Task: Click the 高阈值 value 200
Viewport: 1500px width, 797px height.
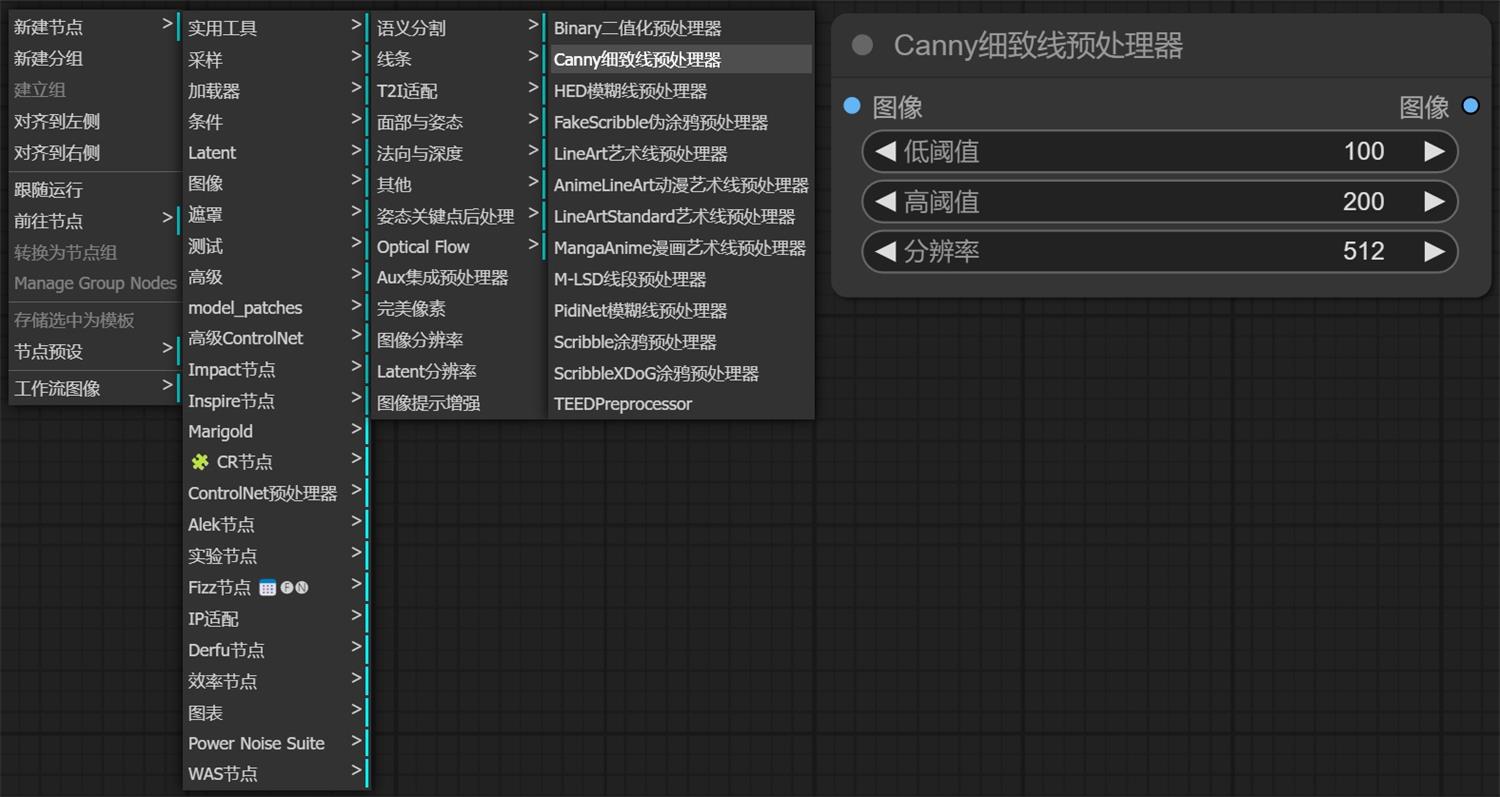Action: (x=1364, y=202)
